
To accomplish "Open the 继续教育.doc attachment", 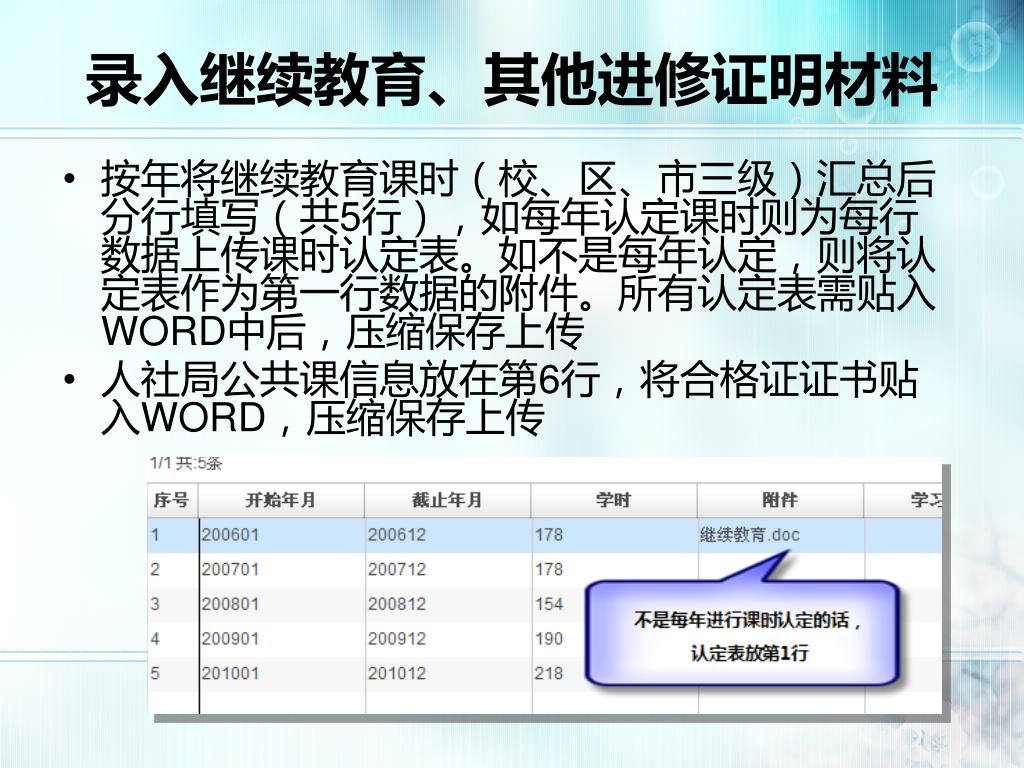I will pos(750,535).
